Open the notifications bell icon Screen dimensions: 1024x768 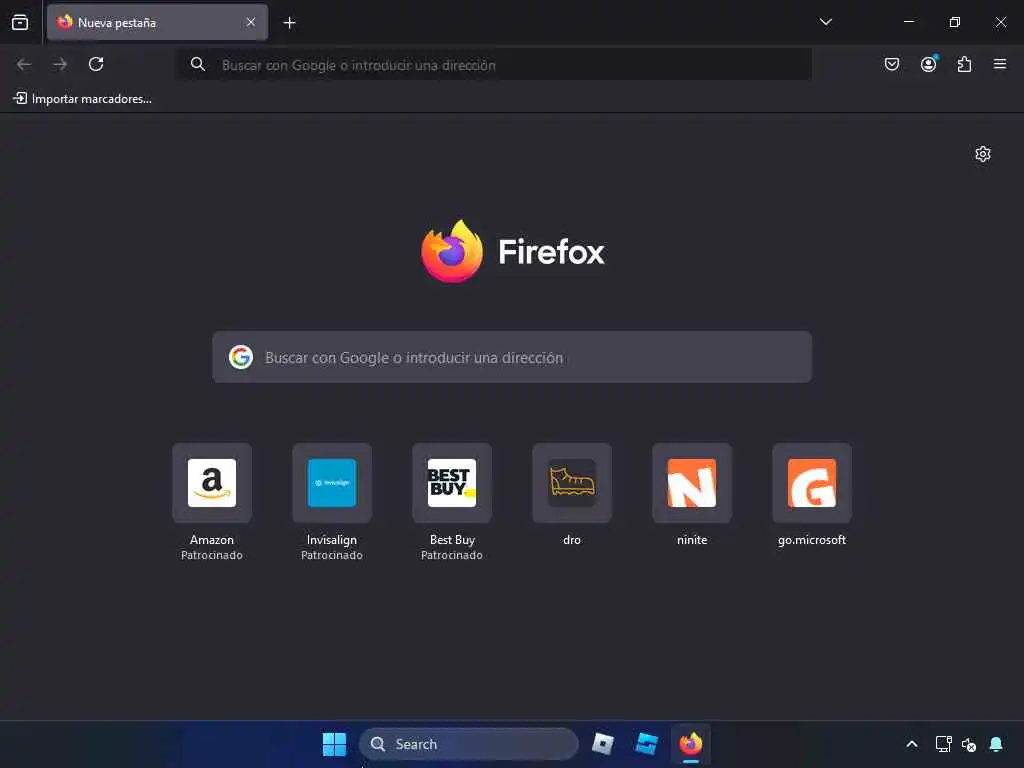pos(996,744)
